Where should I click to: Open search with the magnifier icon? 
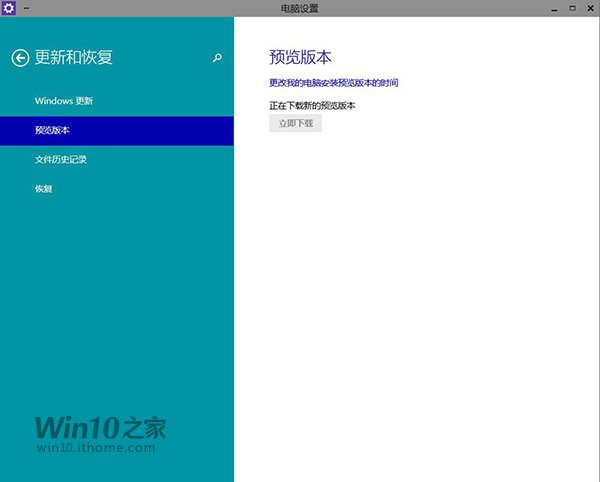coord(217,58)
